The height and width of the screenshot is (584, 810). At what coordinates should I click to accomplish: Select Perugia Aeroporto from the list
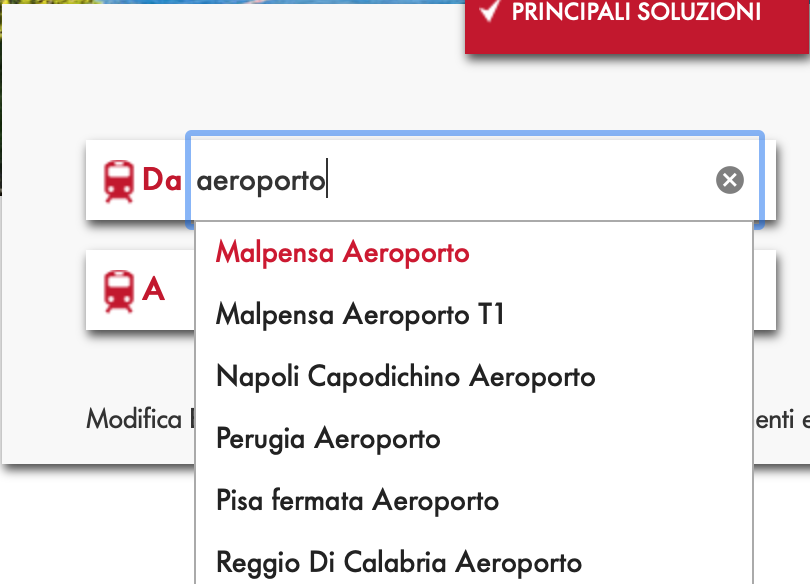point(328,439)
